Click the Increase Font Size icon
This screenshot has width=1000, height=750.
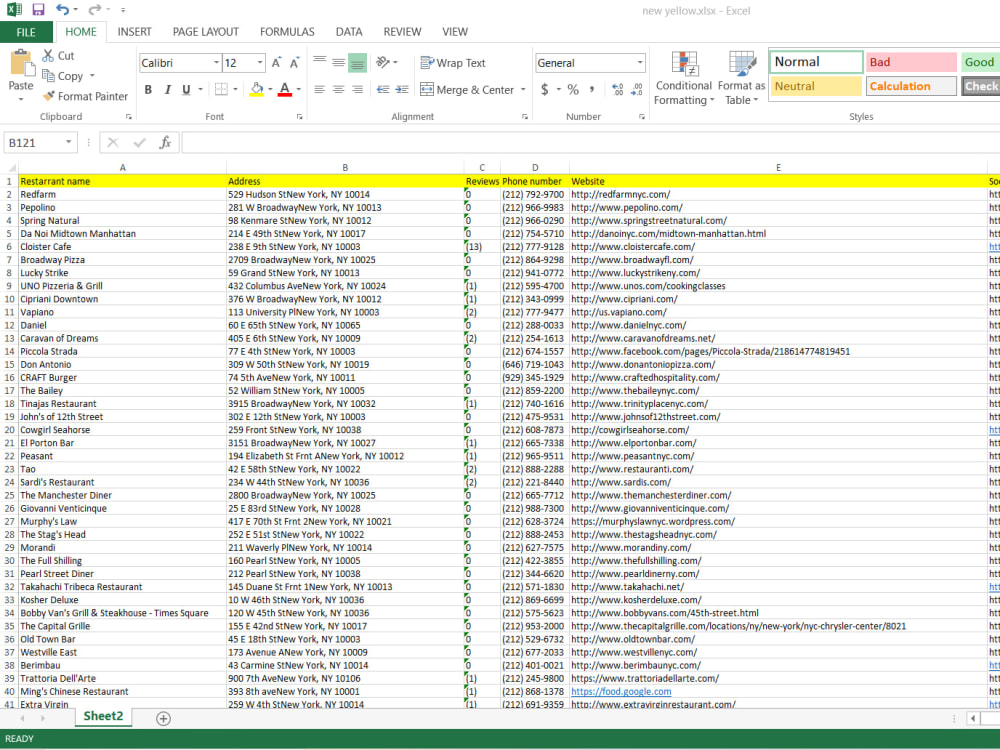[x=276, y=62]
